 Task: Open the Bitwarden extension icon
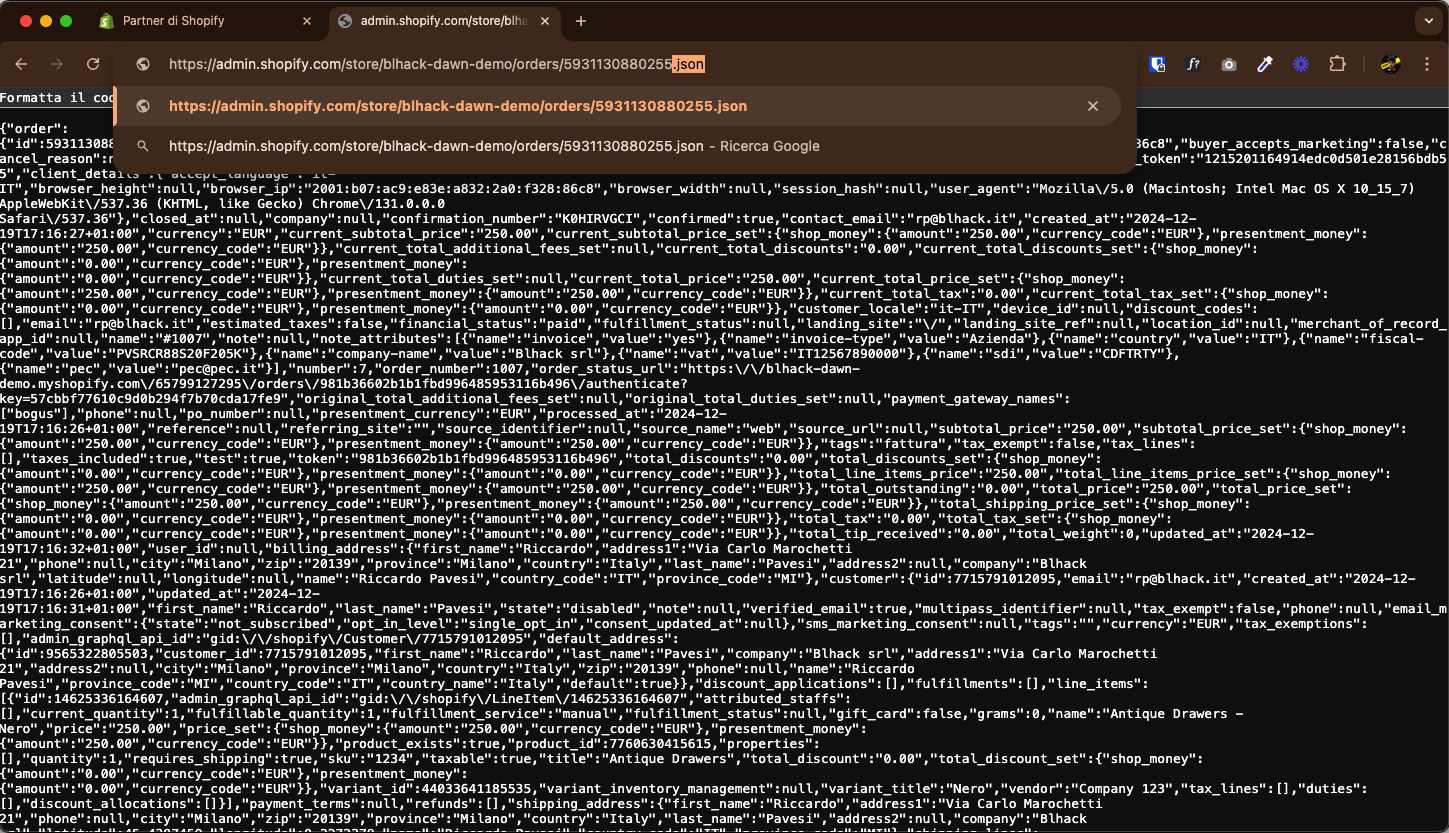pos(1157,64)
